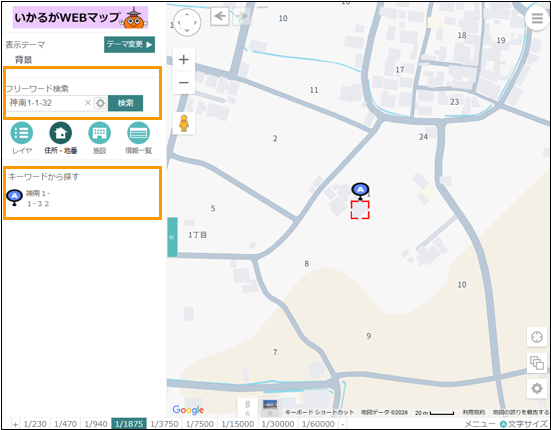Open キーボード ショートカット link
This screenshot has width=551, height=430.
[x=319, y=412]
